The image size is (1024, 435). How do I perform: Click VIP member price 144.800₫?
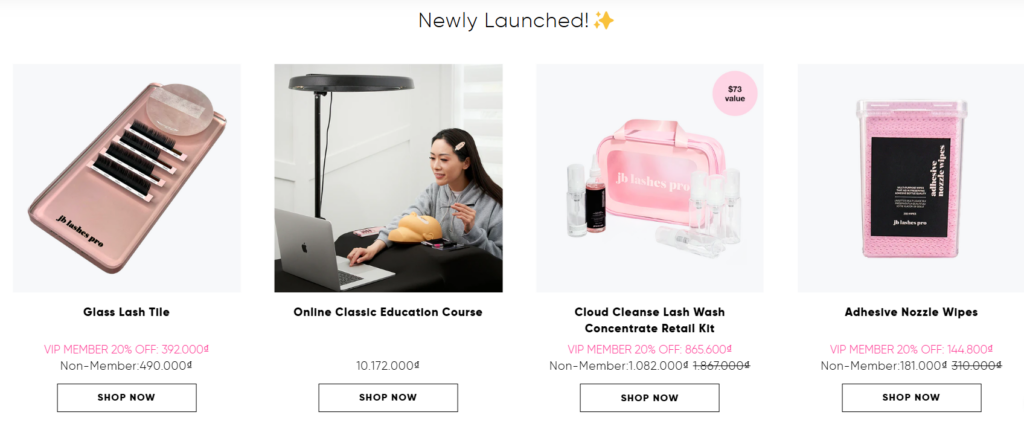pyautogui.click(x=969, y=349)
